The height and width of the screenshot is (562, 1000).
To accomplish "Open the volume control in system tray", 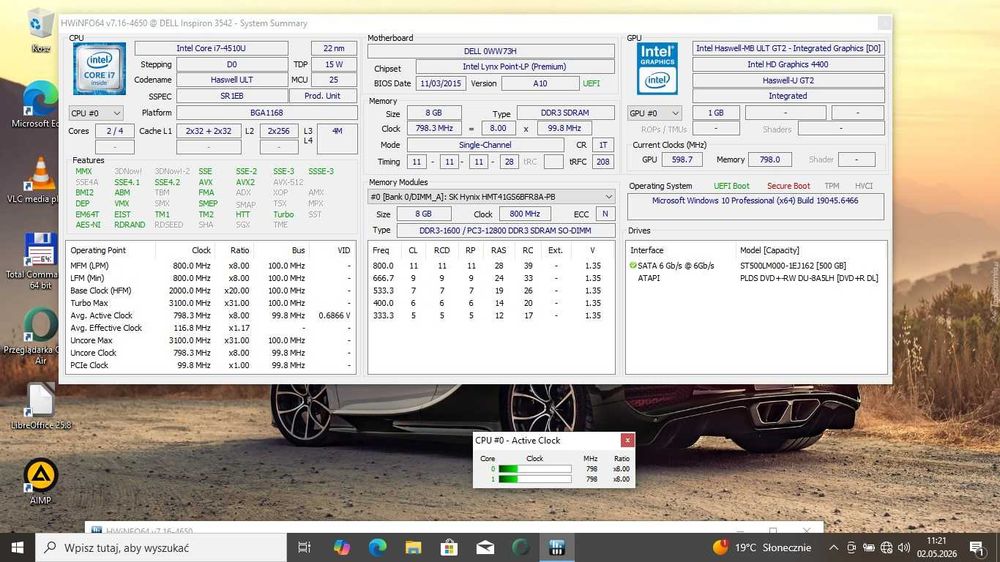I will [x=904, y=547].
